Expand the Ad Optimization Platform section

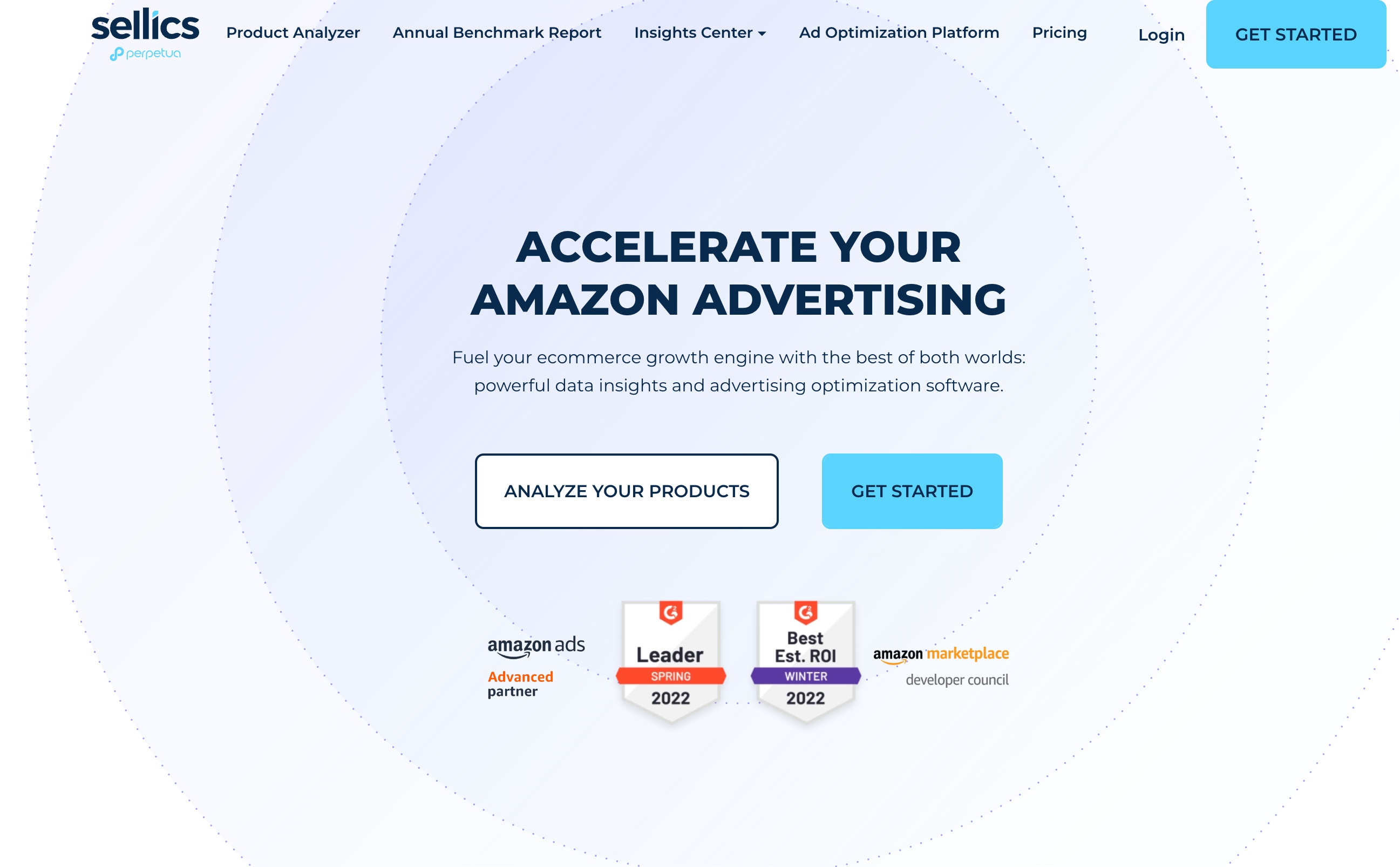pyautogui.click(x=898, y=32)
